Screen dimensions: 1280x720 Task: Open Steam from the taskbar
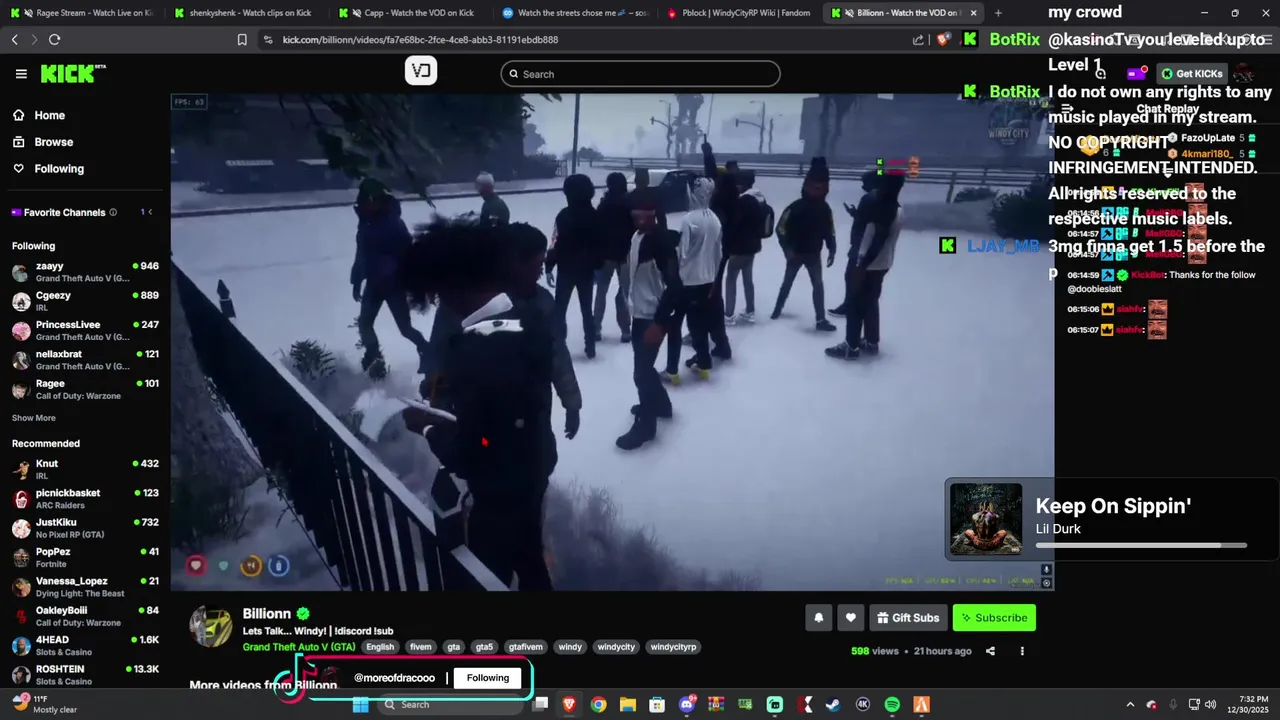coord(833,705)
